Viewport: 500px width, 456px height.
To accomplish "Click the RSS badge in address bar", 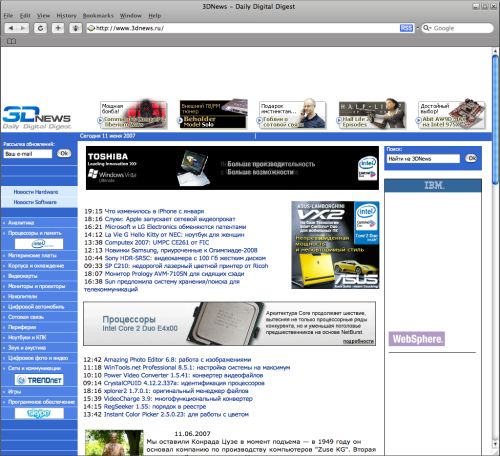I will (x=406, y=28).
